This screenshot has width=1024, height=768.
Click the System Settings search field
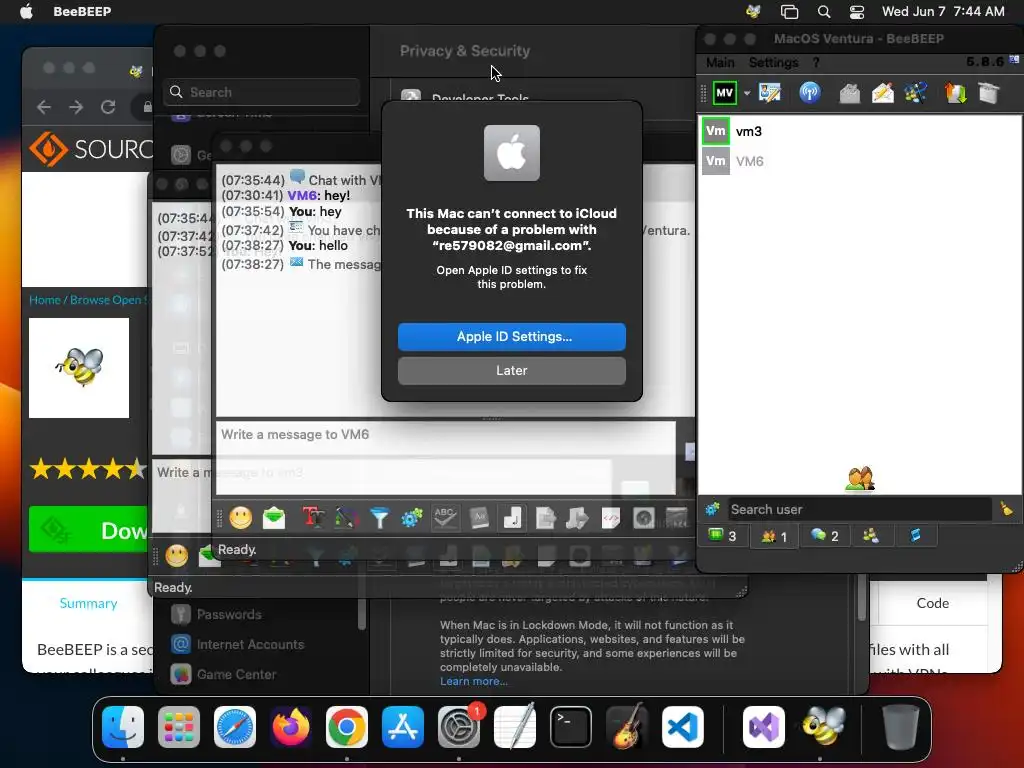coord(261,92)
